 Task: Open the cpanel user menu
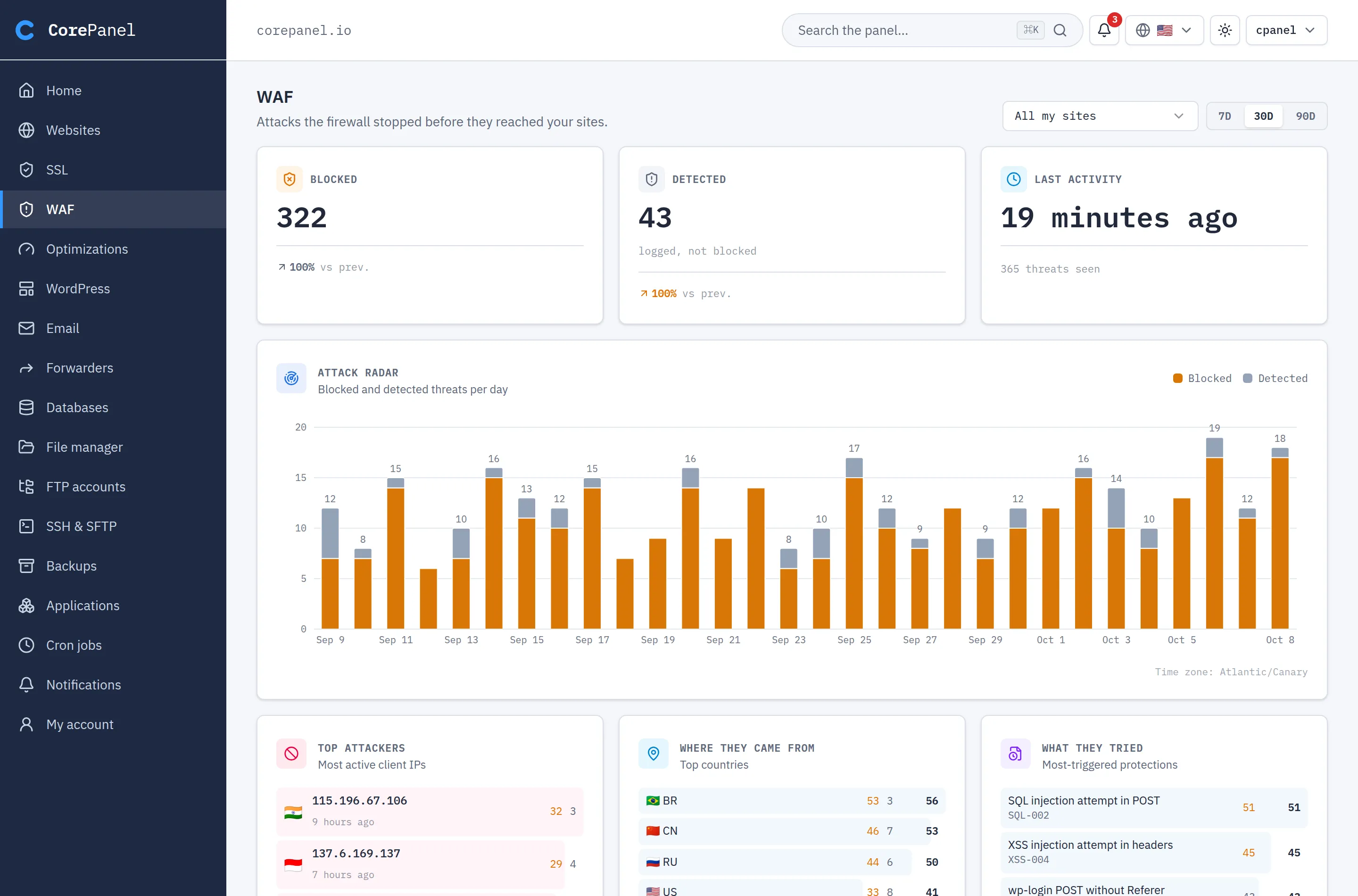pyautogui.click(x=1286, y=30)
